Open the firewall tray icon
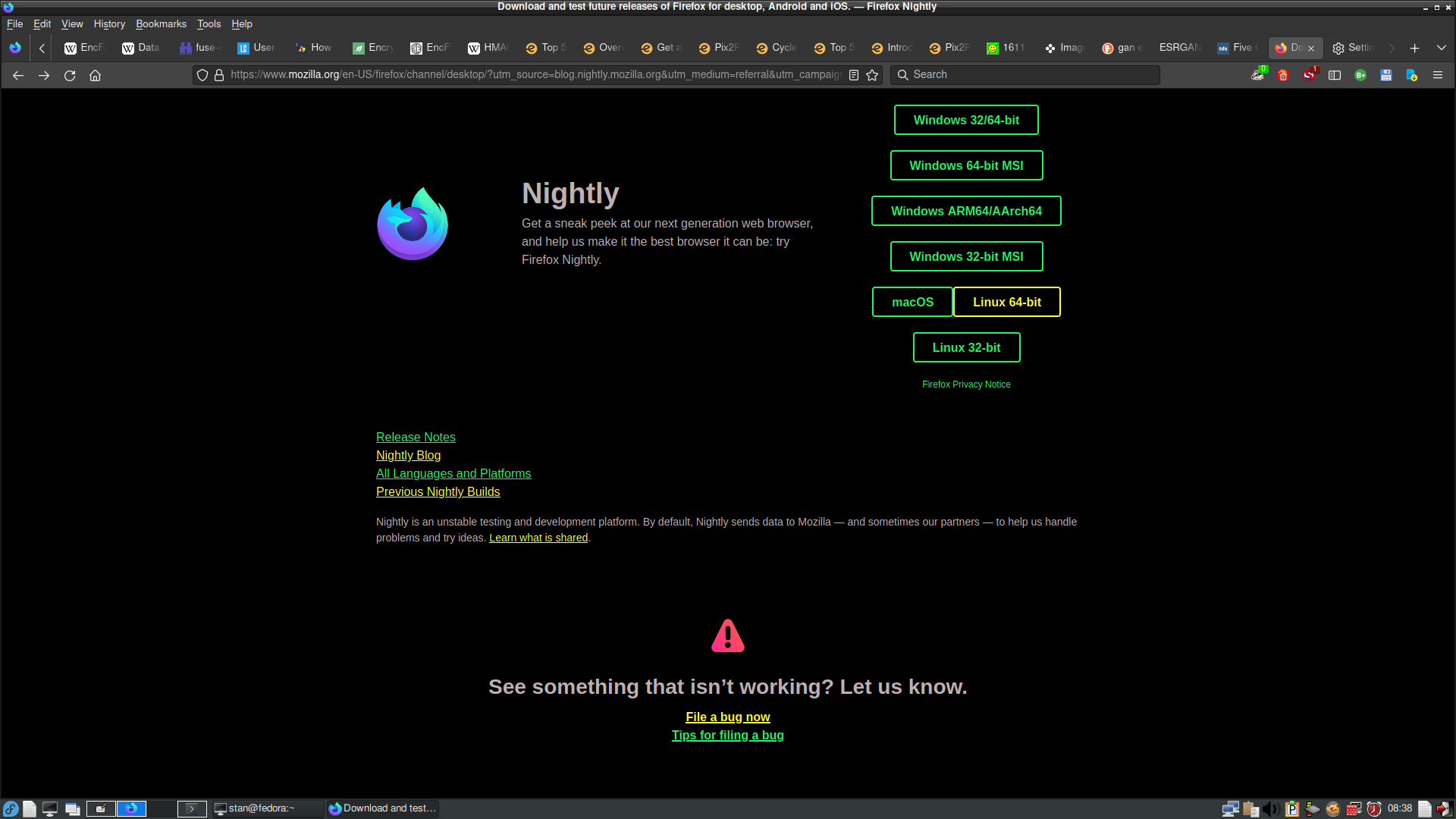 click(1354, 809)
